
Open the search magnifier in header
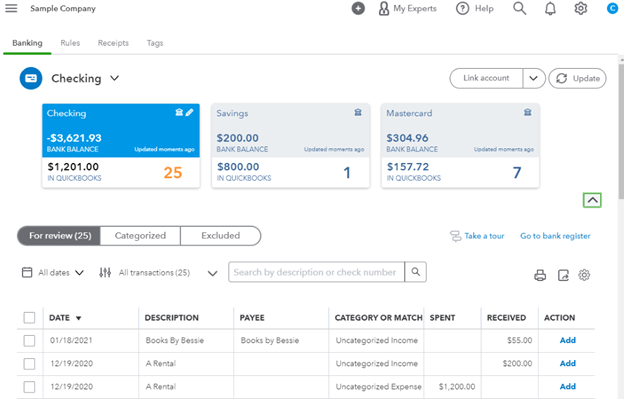coord(519,8)
